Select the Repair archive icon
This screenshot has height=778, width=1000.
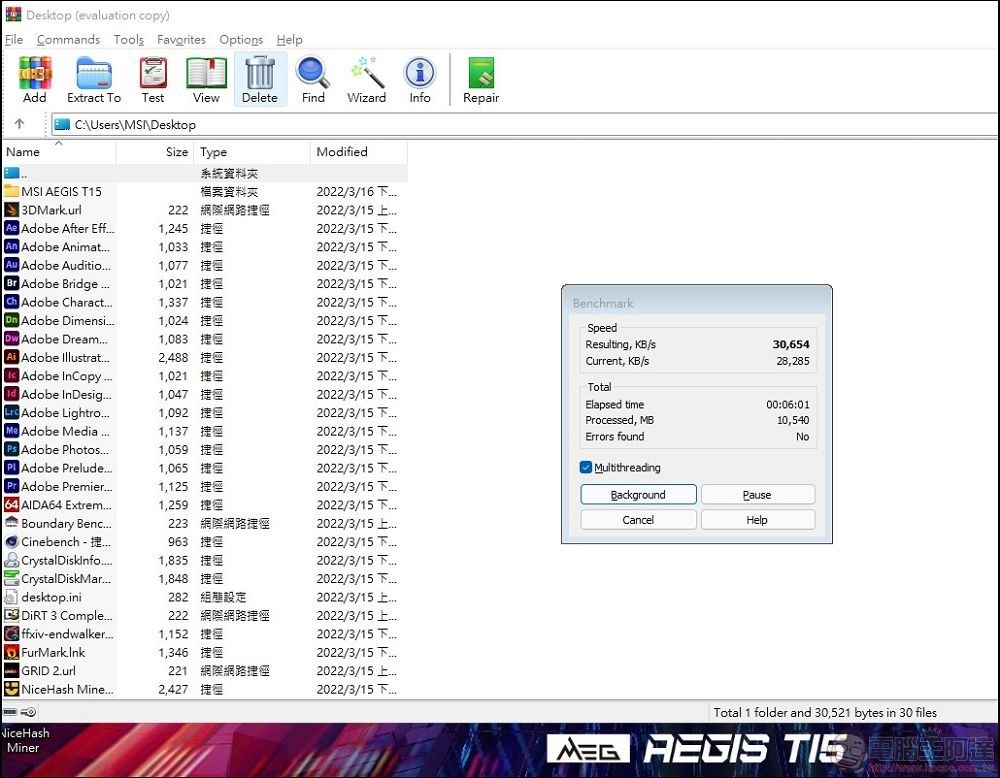[x=480, y=80]
